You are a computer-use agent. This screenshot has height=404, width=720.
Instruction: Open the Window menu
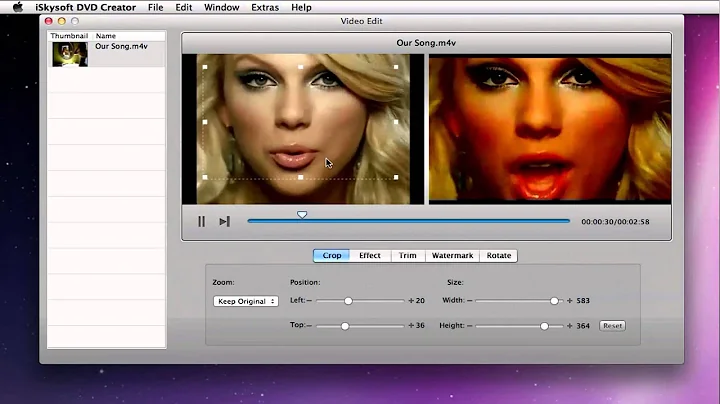pos(221,7)
